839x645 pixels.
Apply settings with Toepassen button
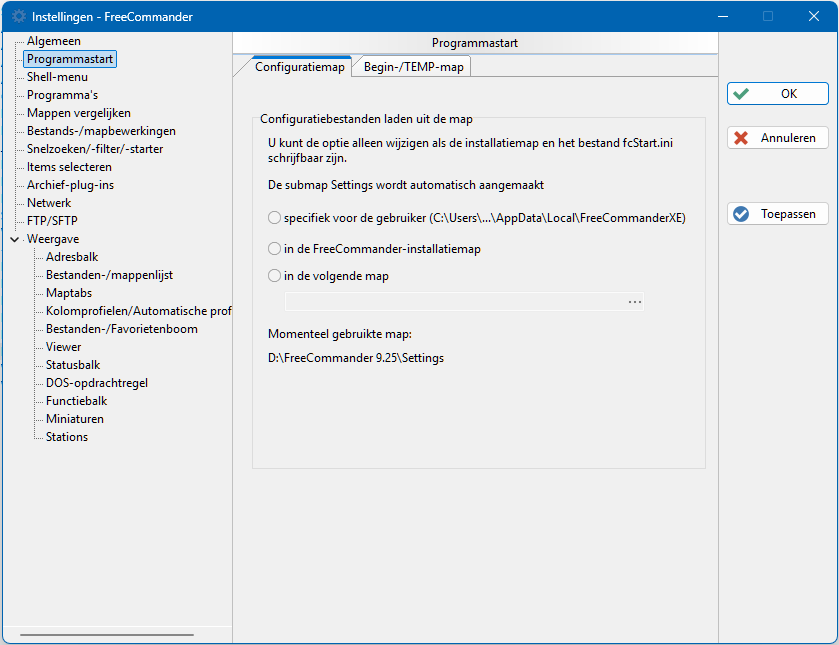(x=778, y=214)
